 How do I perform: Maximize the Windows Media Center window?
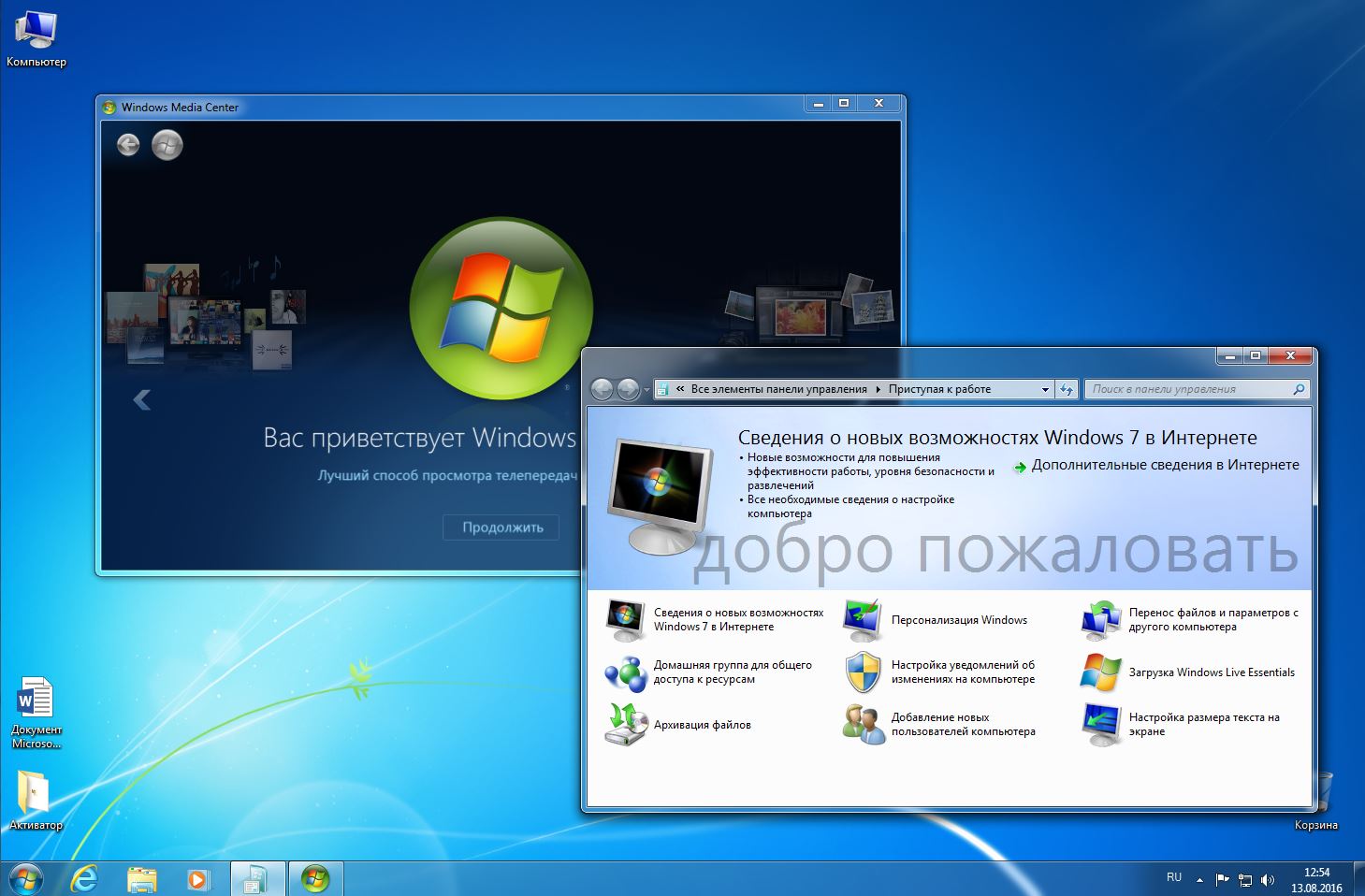(x=844, y=103)
